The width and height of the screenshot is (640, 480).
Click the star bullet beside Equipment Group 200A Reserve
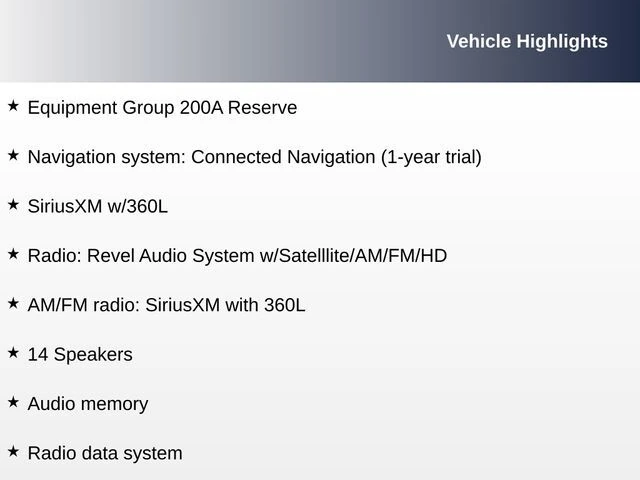(13, 105)
